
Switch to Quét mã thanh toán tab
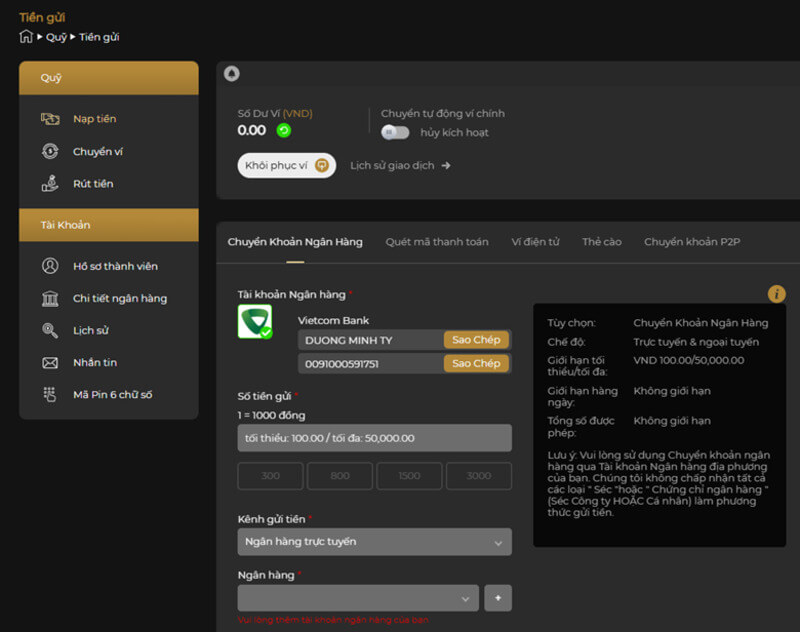point(437,242)
